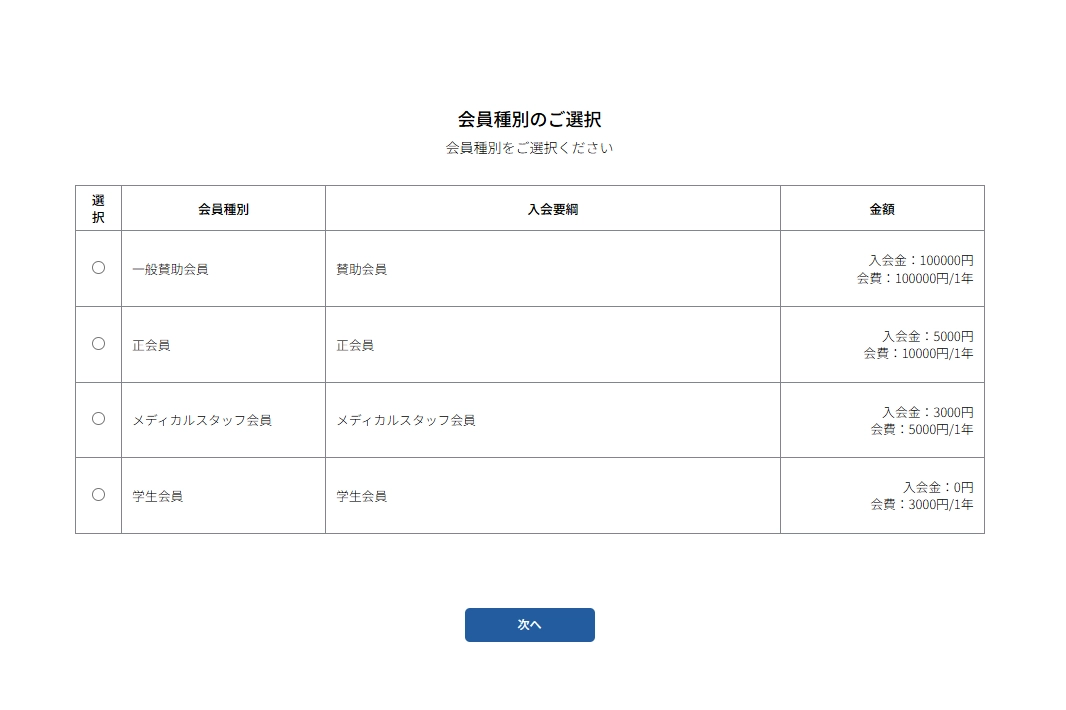Click the 会員種別 column header
Image resolution: width=1066 pixels, height=710 pixels.
pyautogui.click(x=223, y=209)
